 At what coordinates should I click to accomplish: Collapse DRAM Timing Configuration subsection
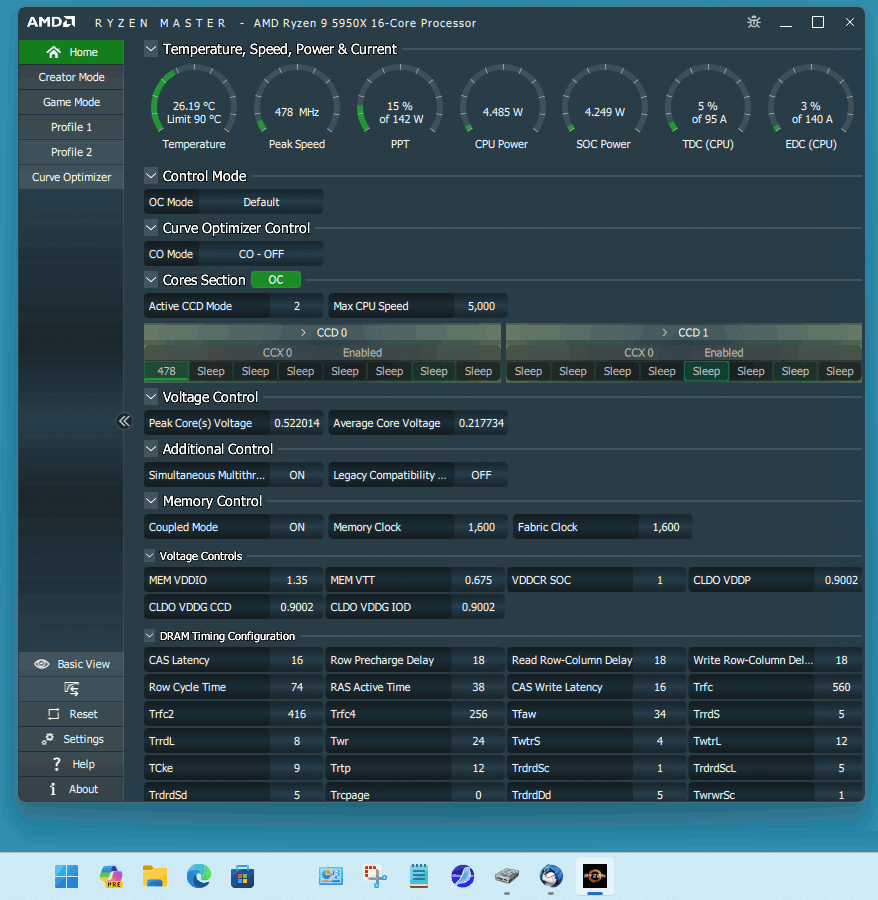click(x=150, y=635)
